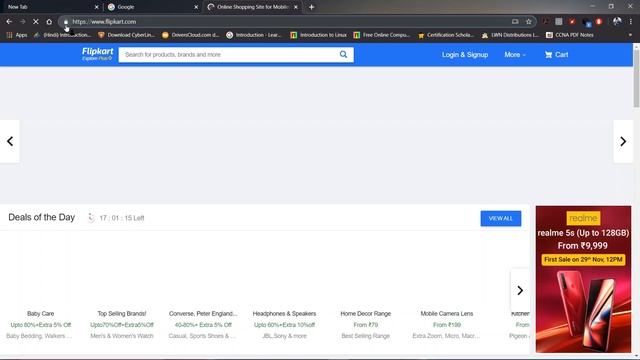Viewport: 640px width, 360px height.
Task: Click the search magnifier icon
Action: tap(343, 54)
